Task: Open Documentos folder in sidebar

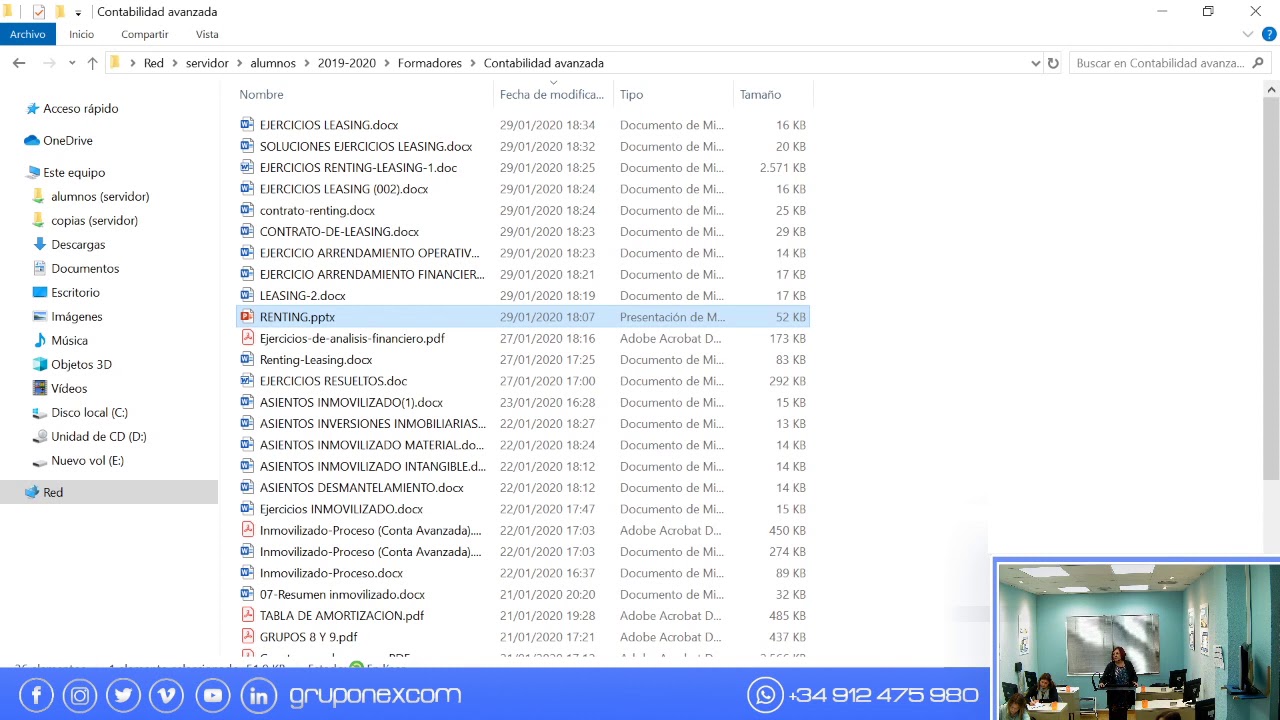Action: point(85,268)
